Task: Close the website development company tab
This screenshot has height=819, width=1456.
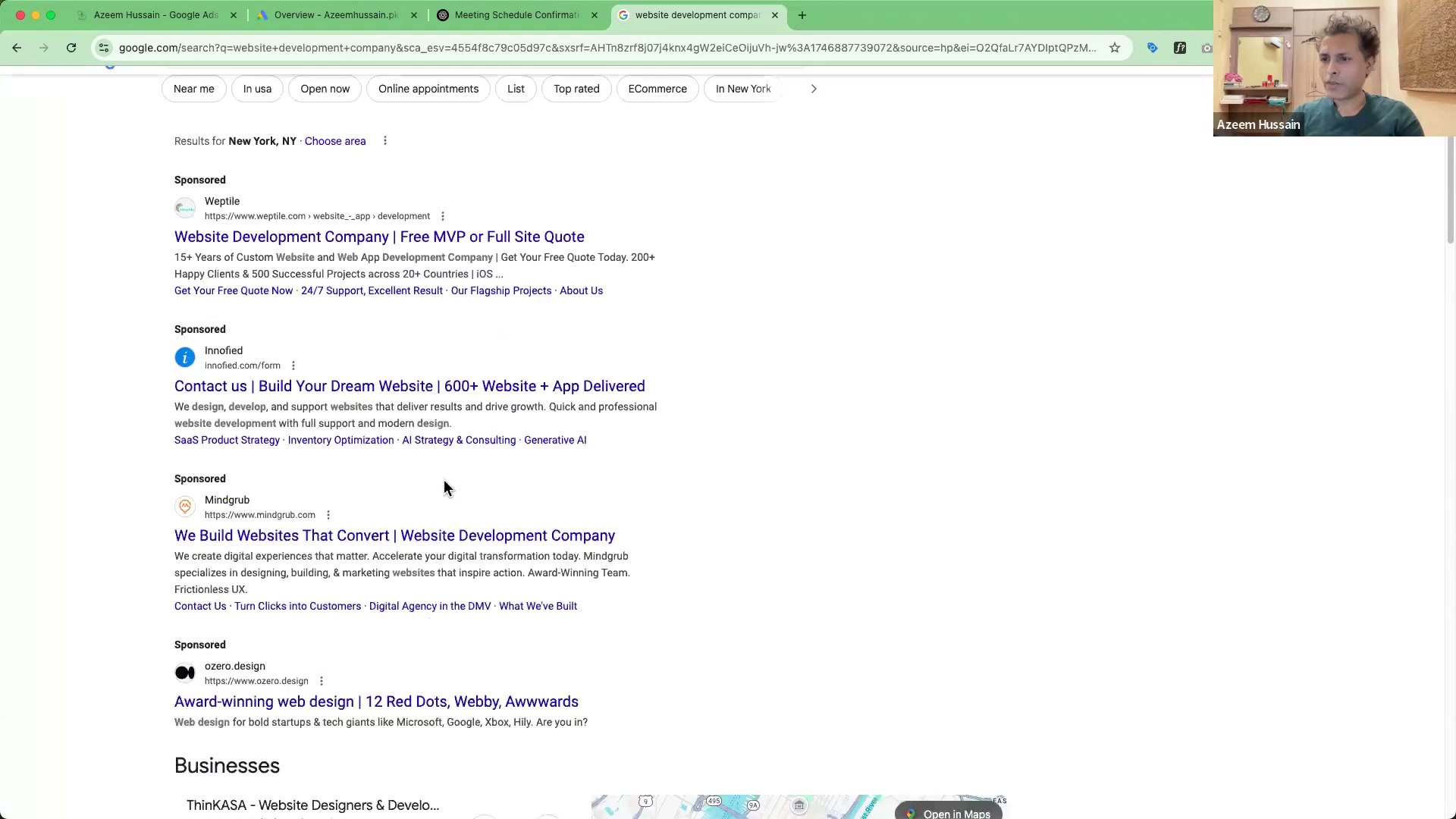Action: pos(775,15)
